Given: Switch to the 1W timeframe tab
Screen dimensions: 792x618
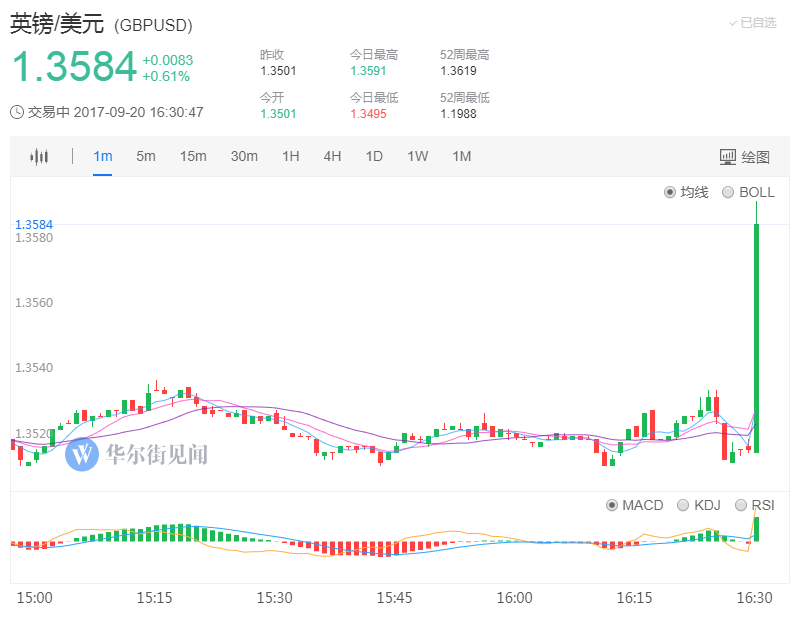Looking at the screenshot, I should click(418, 157).
